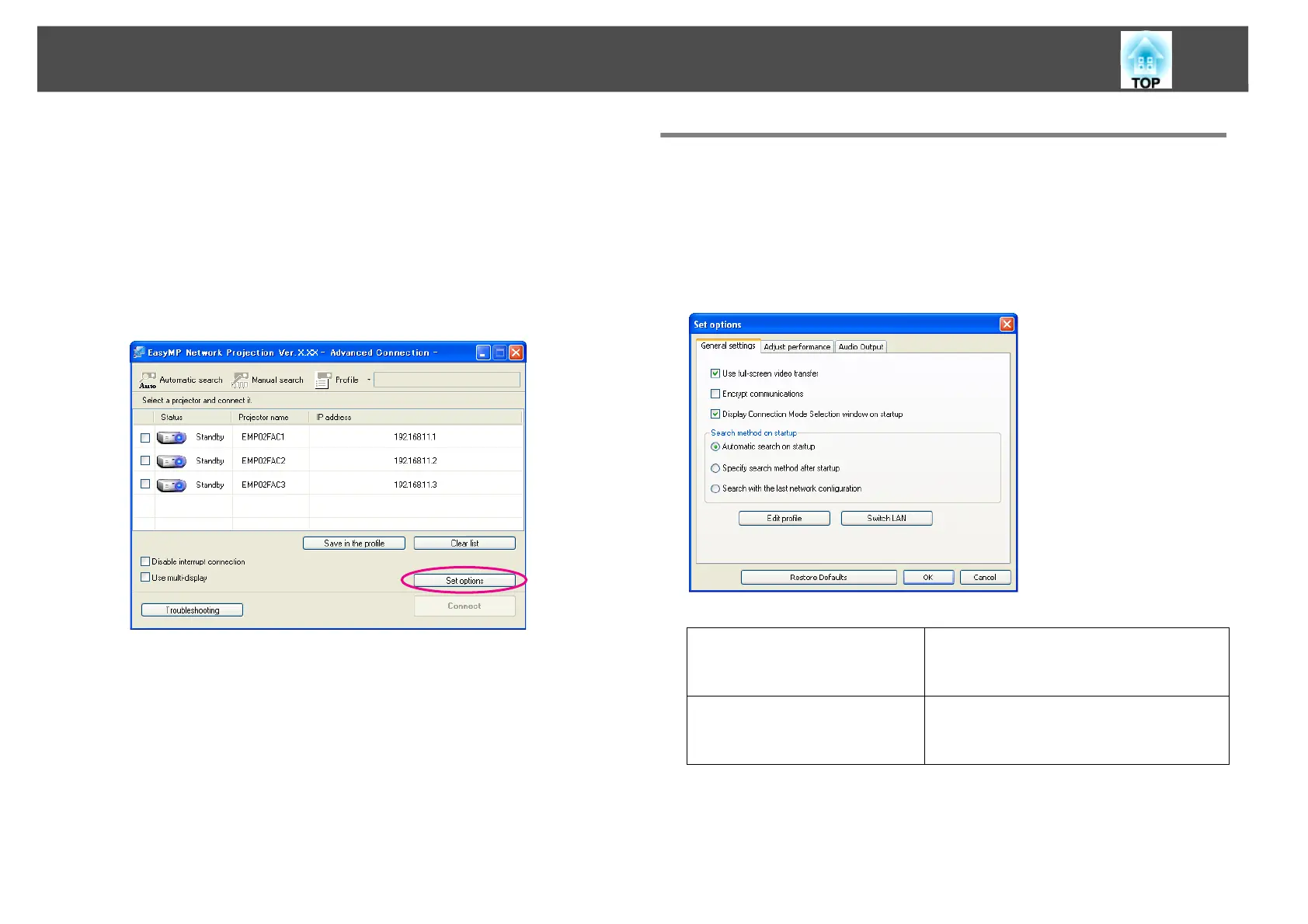Viewport: 1308px width, 924px height.
Task: Select the EMP02FAC1 projector name
Action: pyautogui.click(x=263, y=437)
